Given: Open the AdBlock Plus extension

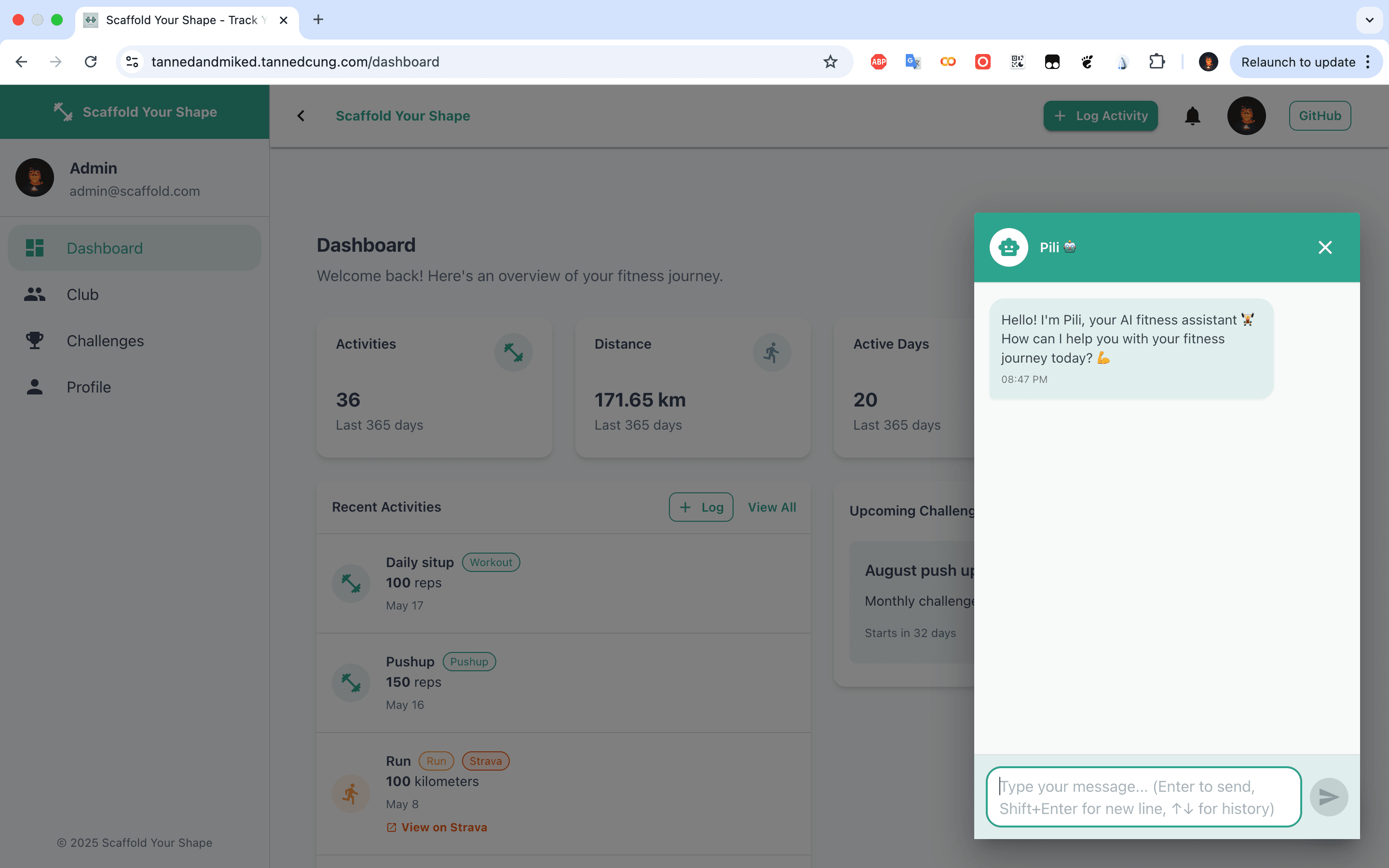Looking at the screenshot, I should pyautogui.click(x=878, y=61).
